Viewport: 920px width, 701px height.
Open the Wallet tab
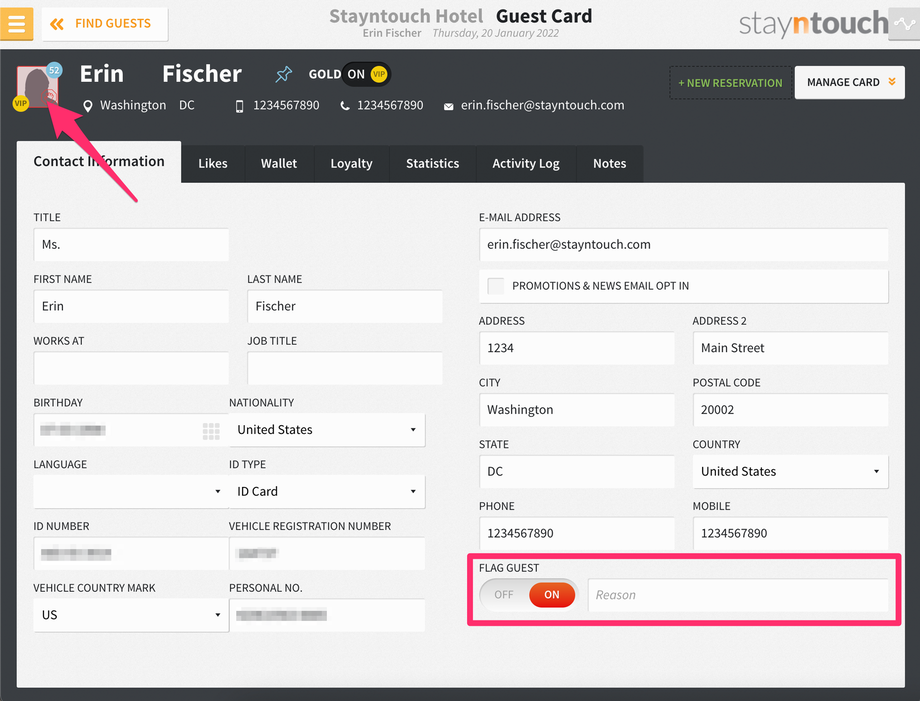[279, 164]
